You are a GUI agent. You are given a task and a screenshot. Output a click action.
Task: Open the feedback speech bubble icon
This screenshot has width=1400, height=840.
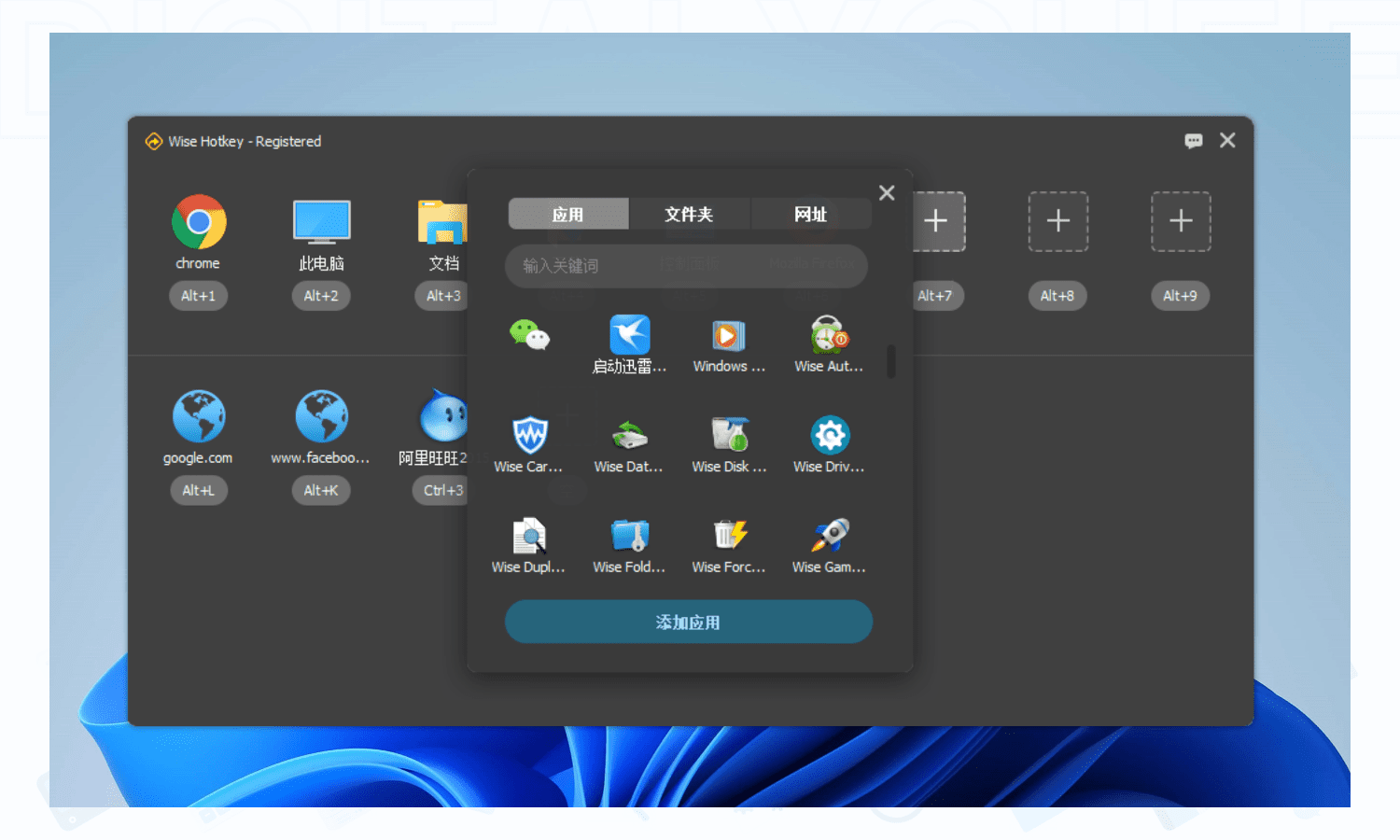point(1194,141)
